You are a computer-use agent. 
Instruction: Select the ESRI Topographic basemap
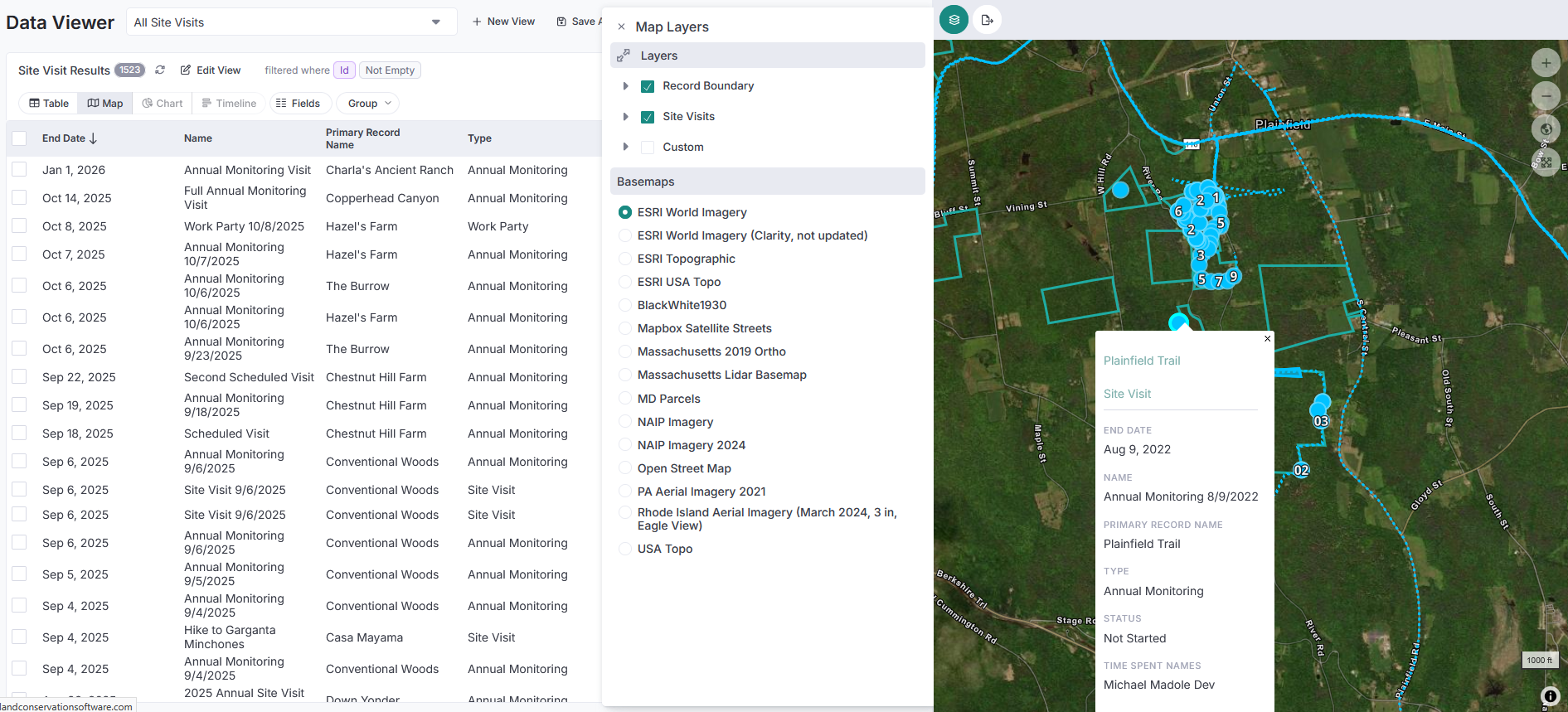click(625, 259)
